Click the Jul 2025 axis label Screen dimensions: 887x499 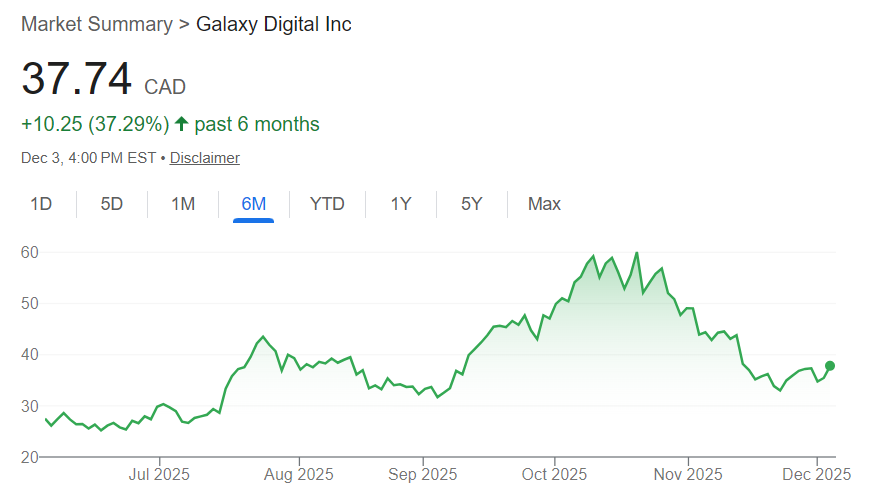[159, 472]
